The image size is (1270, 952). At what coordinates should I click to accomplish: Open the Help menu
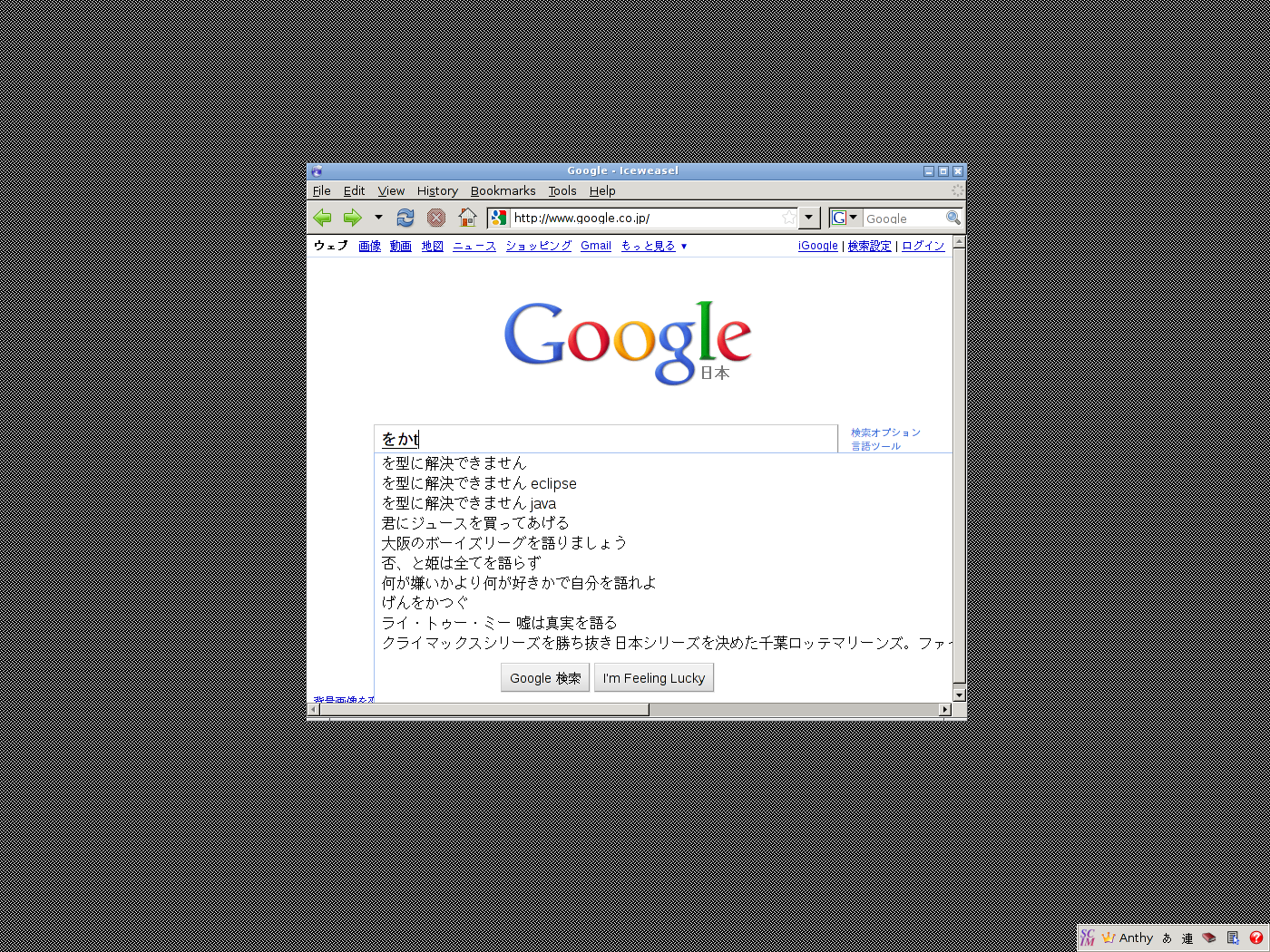(x=602, y=190)
